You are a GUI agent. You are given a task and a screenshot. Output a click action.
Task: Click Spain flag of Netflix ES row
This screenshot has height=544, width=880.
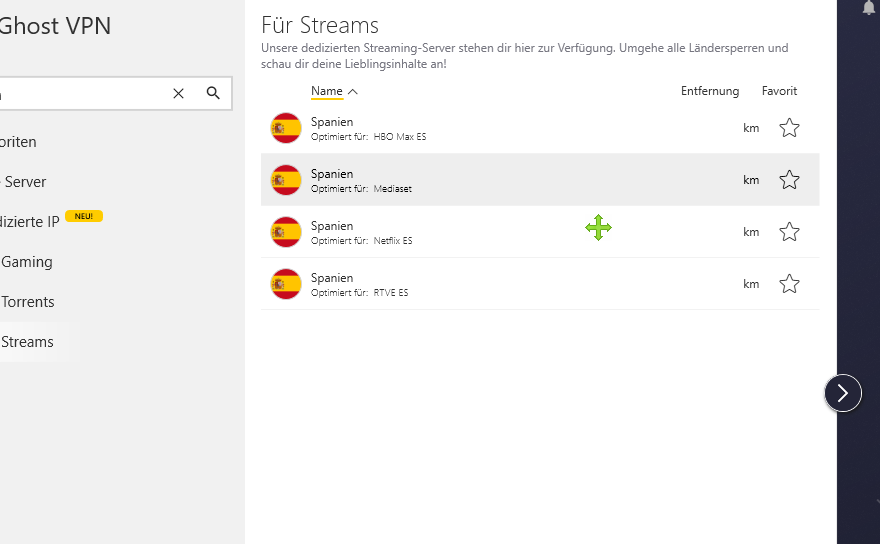286,232
